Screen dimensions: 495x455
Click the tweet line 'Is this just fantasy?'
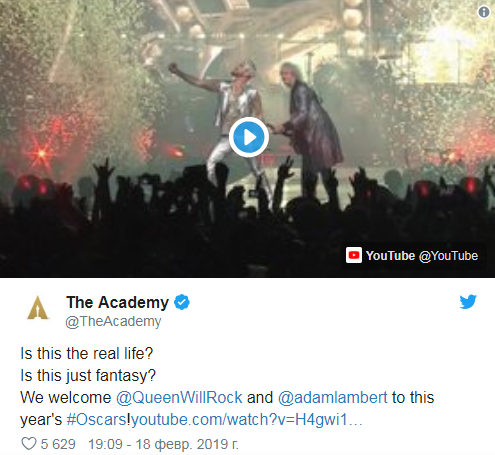88,375
